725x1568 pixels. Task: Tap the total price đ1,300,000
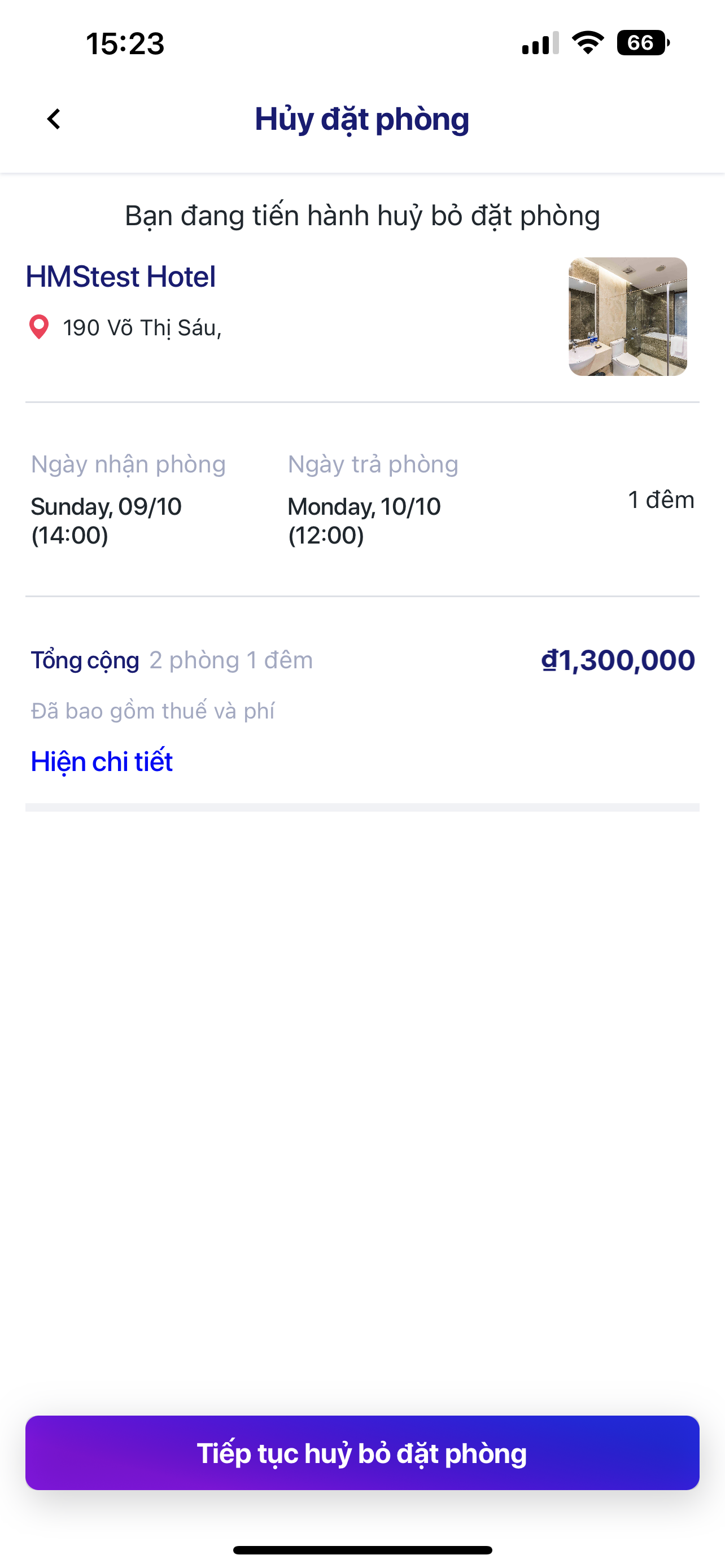click(618, 660)
